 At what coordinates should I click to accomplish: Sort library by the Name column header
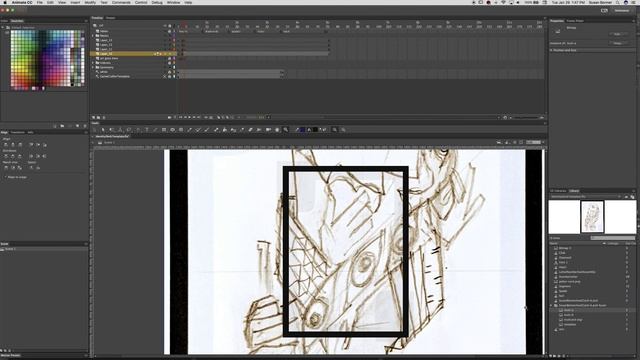(x=553, y=243)
